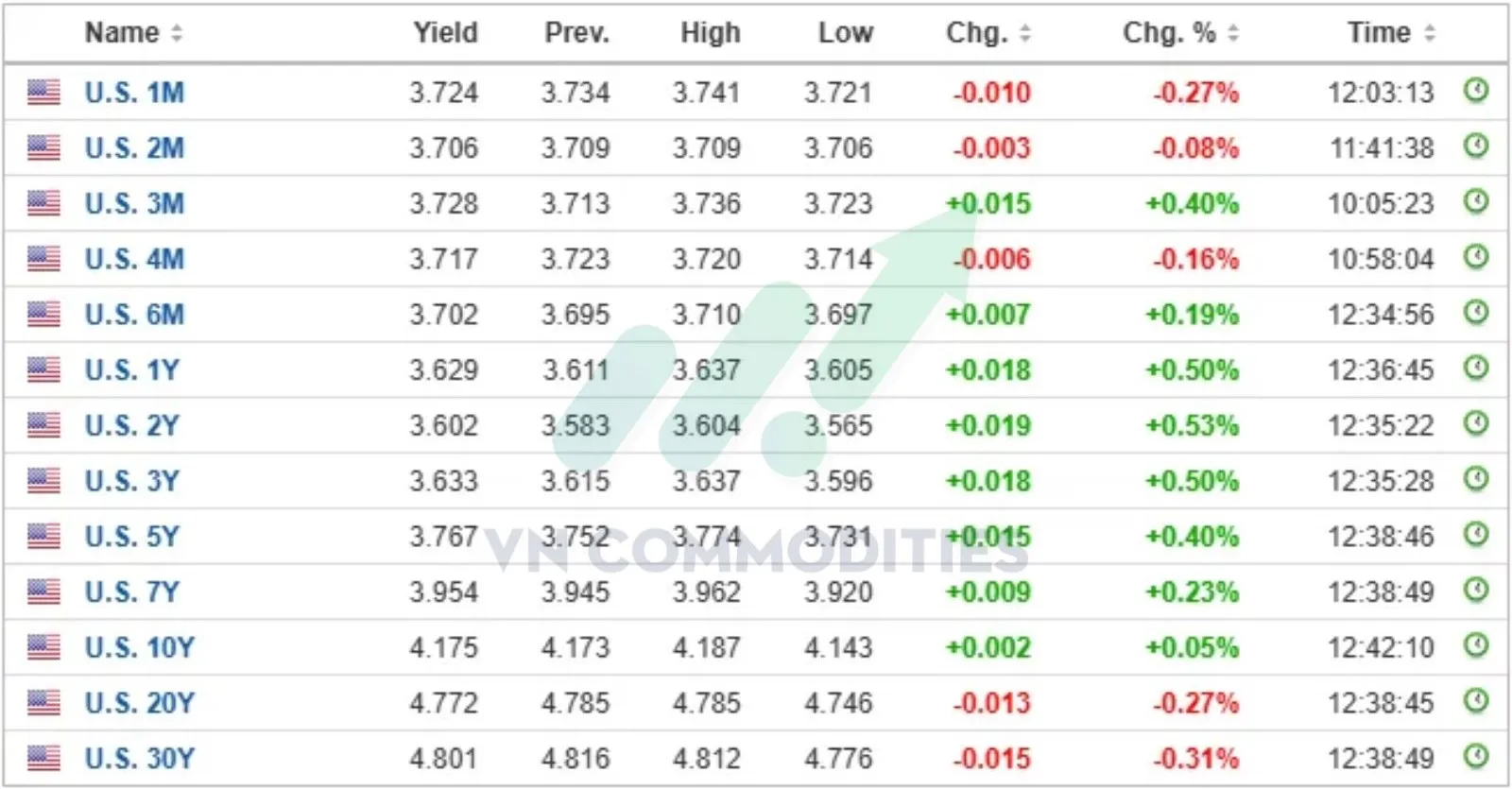This screenshot has width=1512, height=789.
Task: Click the clock icon in U.S. 10Y row
Action: [1475, 645]
